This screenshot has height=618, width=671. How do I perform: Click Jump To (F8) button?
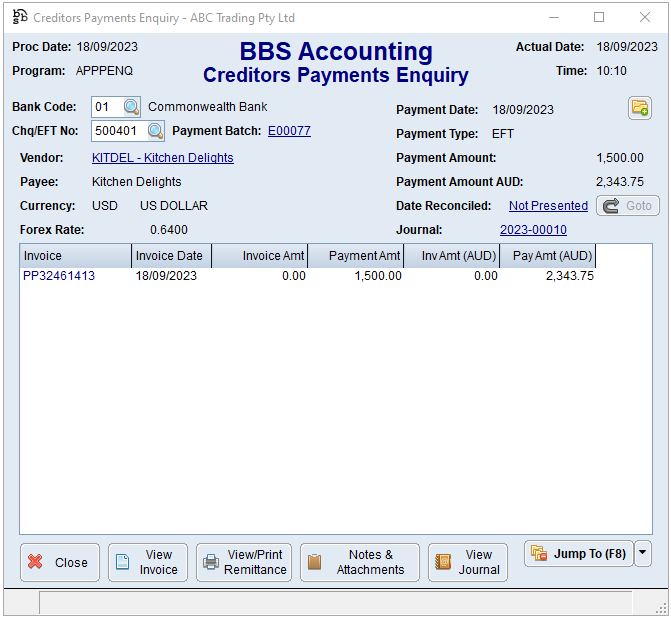(579, 553)
